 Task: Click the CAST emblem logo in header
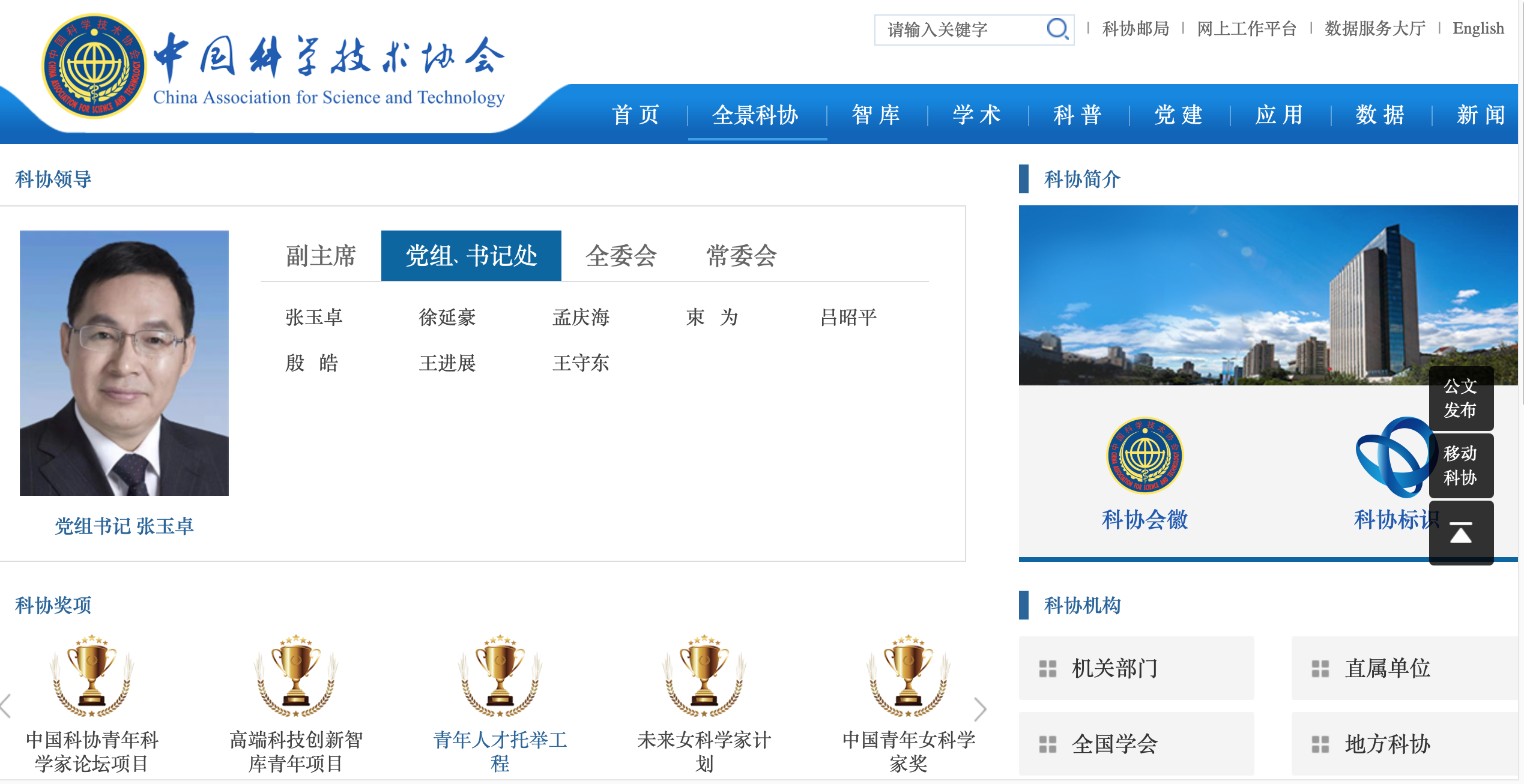tap(94, 66)
